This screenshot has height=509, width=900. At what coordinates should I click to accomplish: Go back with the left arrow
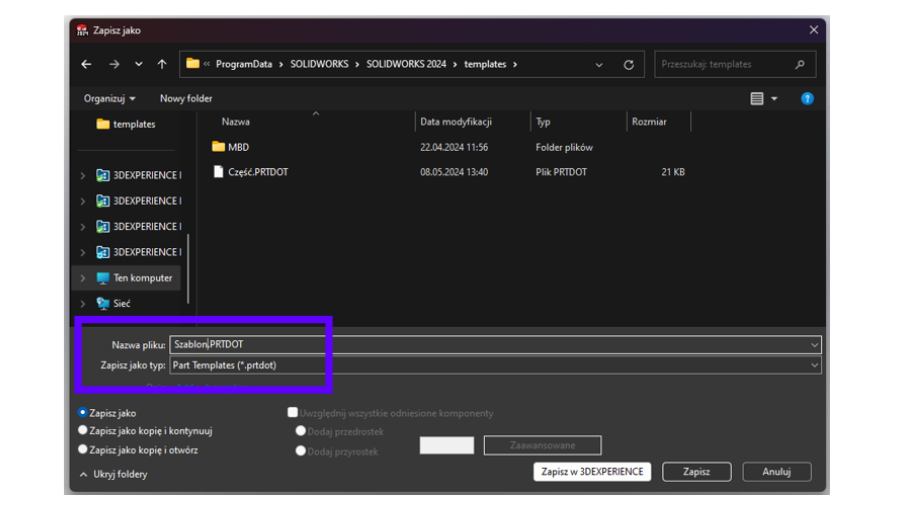(86, 64)
